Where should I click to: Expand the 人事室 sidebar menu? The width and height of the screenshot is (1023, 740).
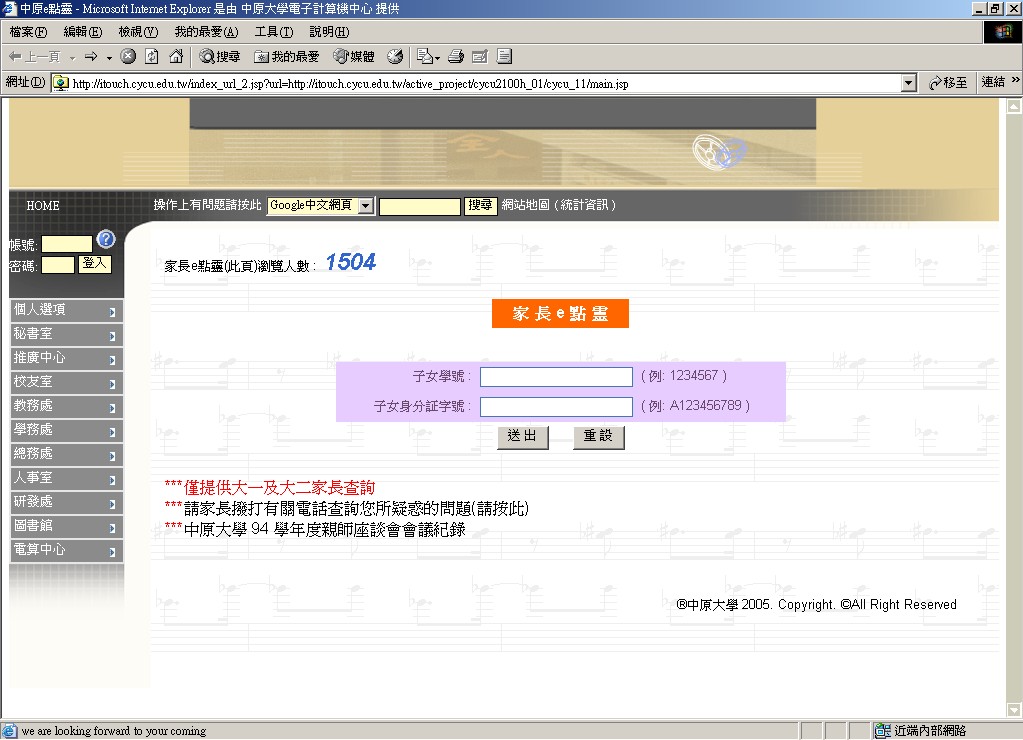pos(66,478)
